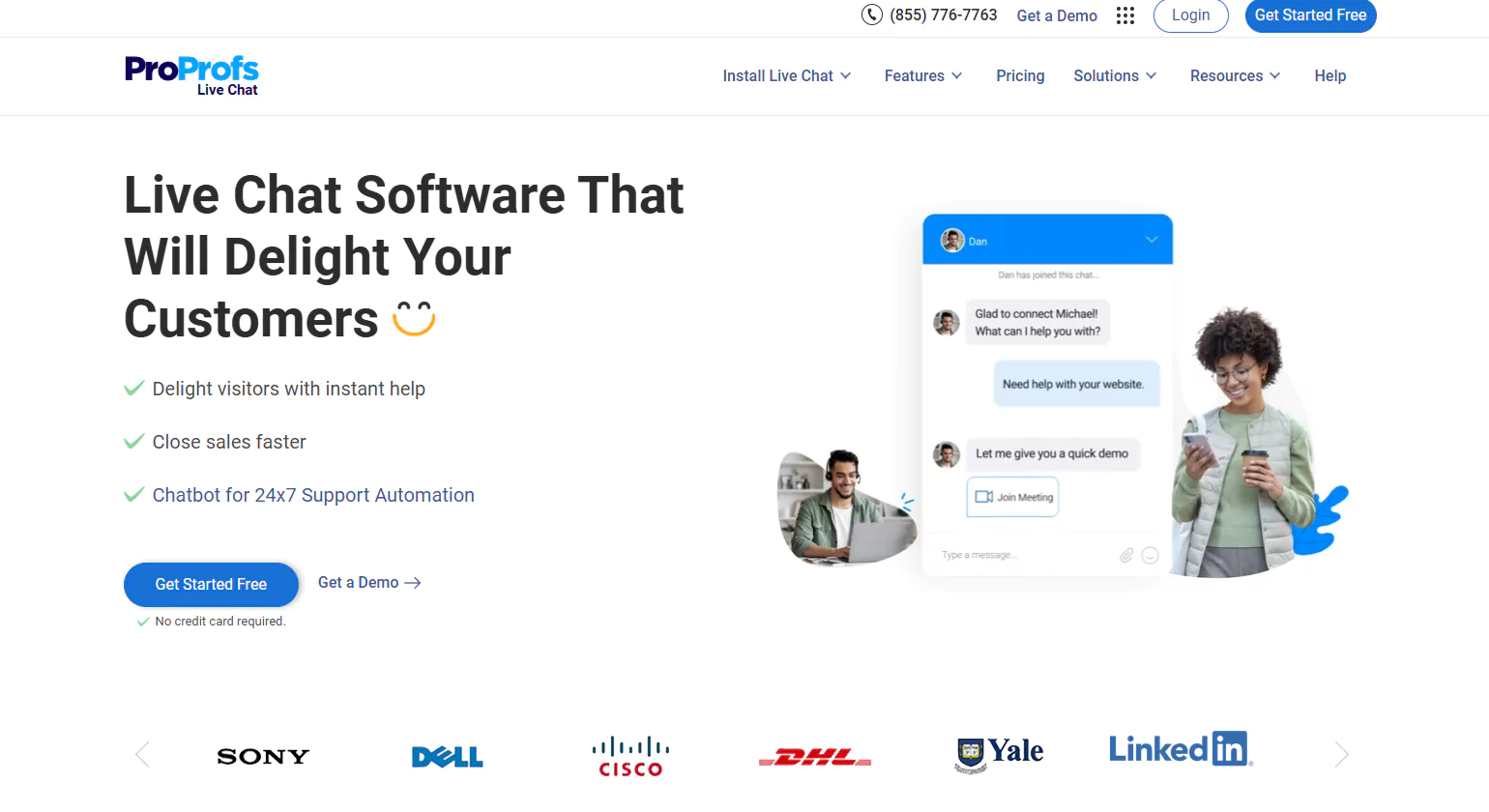Go to the Pricing page
Screen dimensions: 1489x812
tap(1020, 75)
